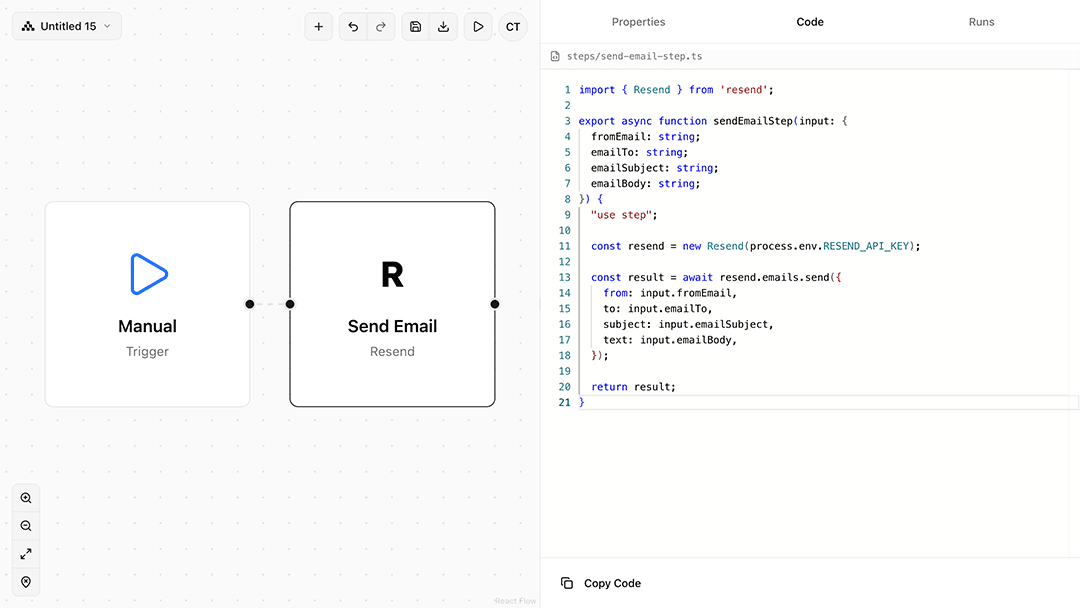Redo the last workflow change

pos(381,27)
